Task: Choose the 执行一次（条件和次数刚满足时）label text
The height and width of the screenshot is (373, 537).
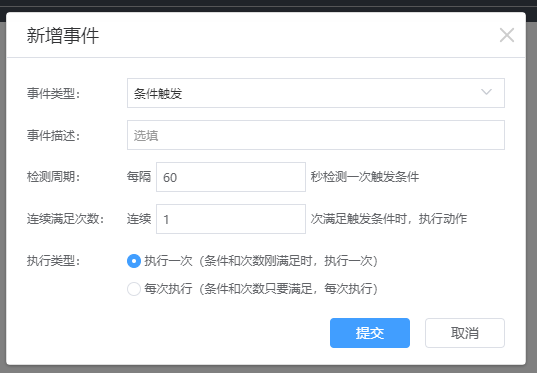Action: click(x=261, y=261)
